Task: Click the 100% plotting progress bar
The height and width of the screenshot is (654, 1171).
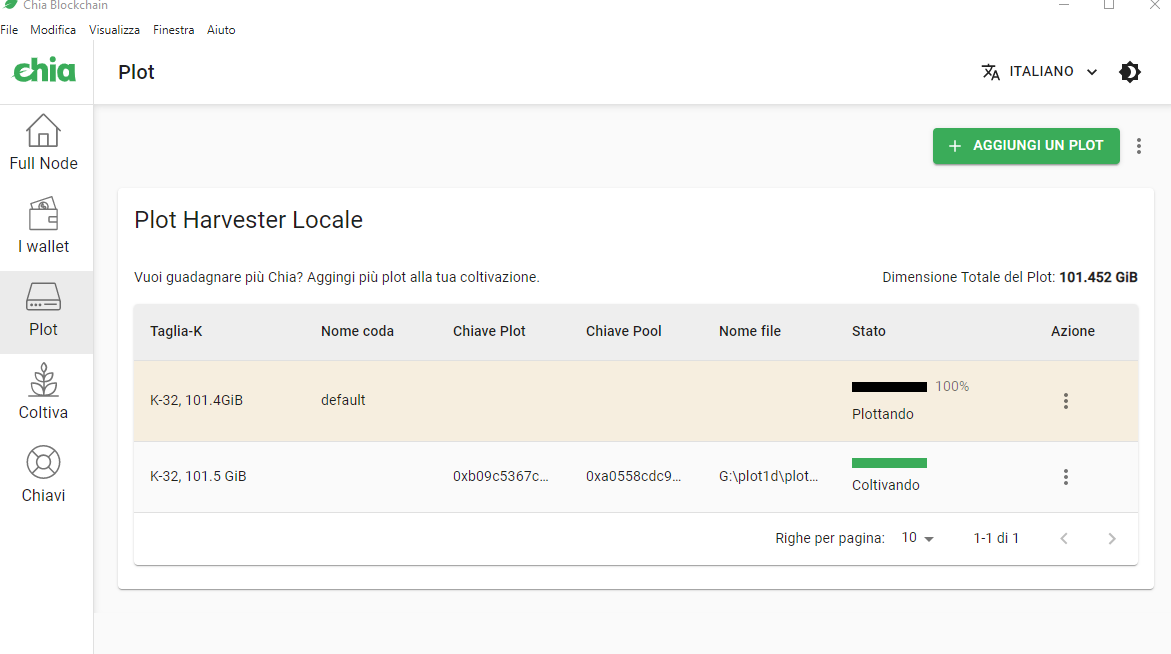Action: [x=889, y=387]
